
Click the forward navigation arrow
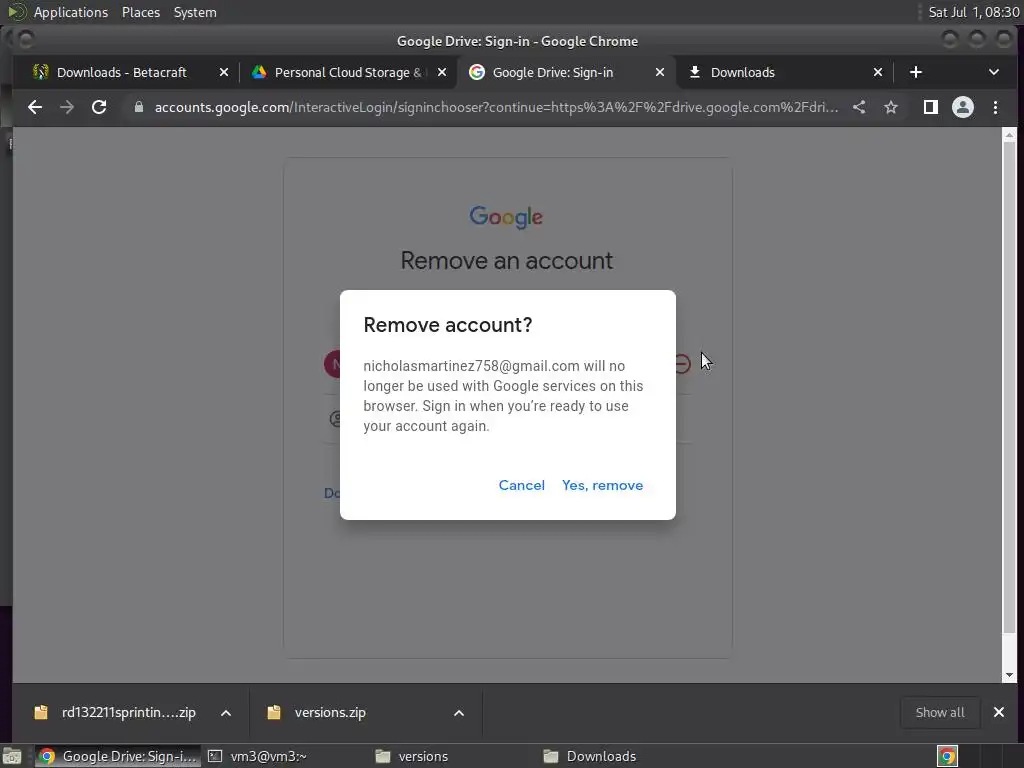(x=67, y=107)
